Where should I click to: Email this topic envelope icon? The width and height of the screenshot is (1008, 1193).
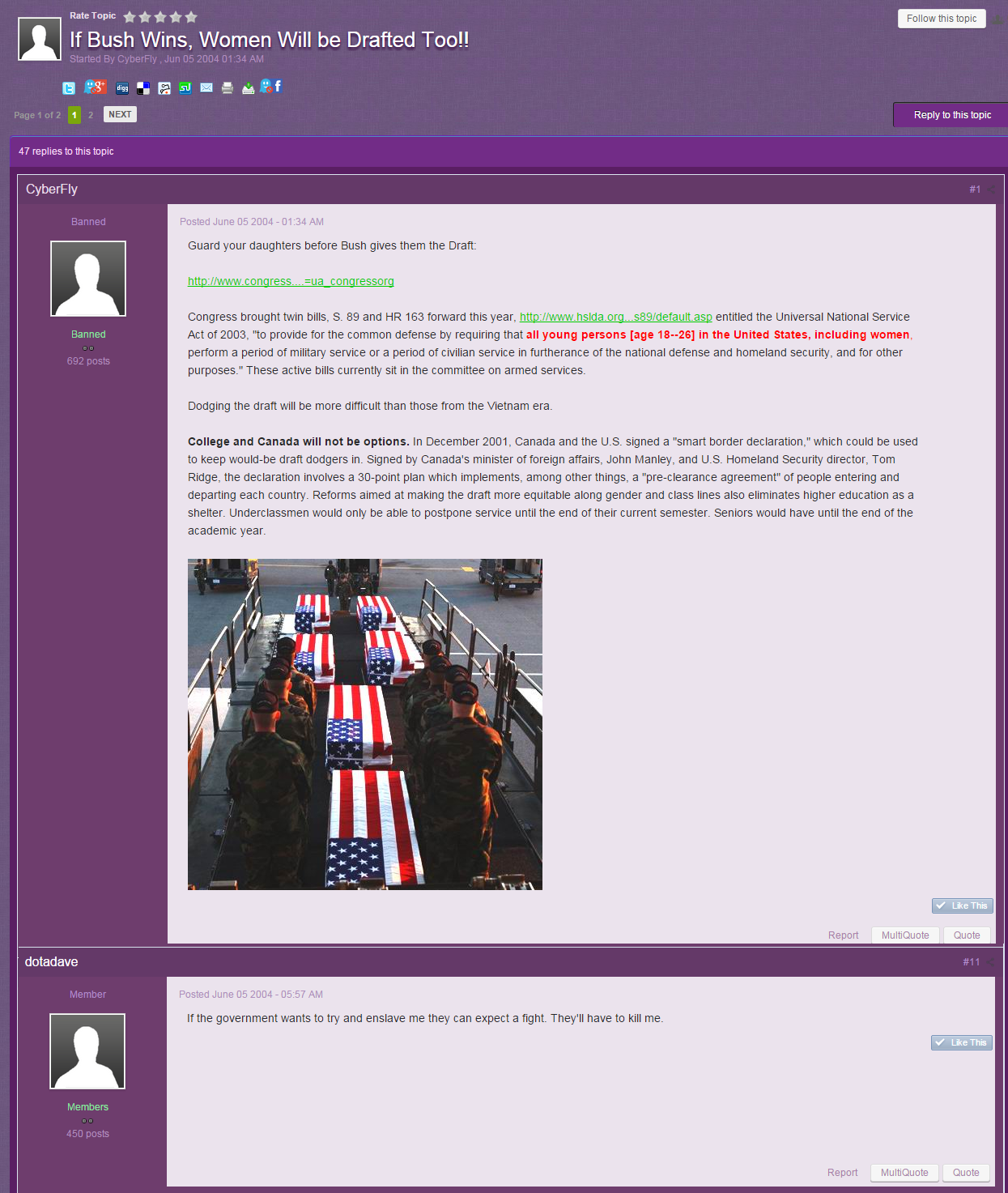pos(206,87)
